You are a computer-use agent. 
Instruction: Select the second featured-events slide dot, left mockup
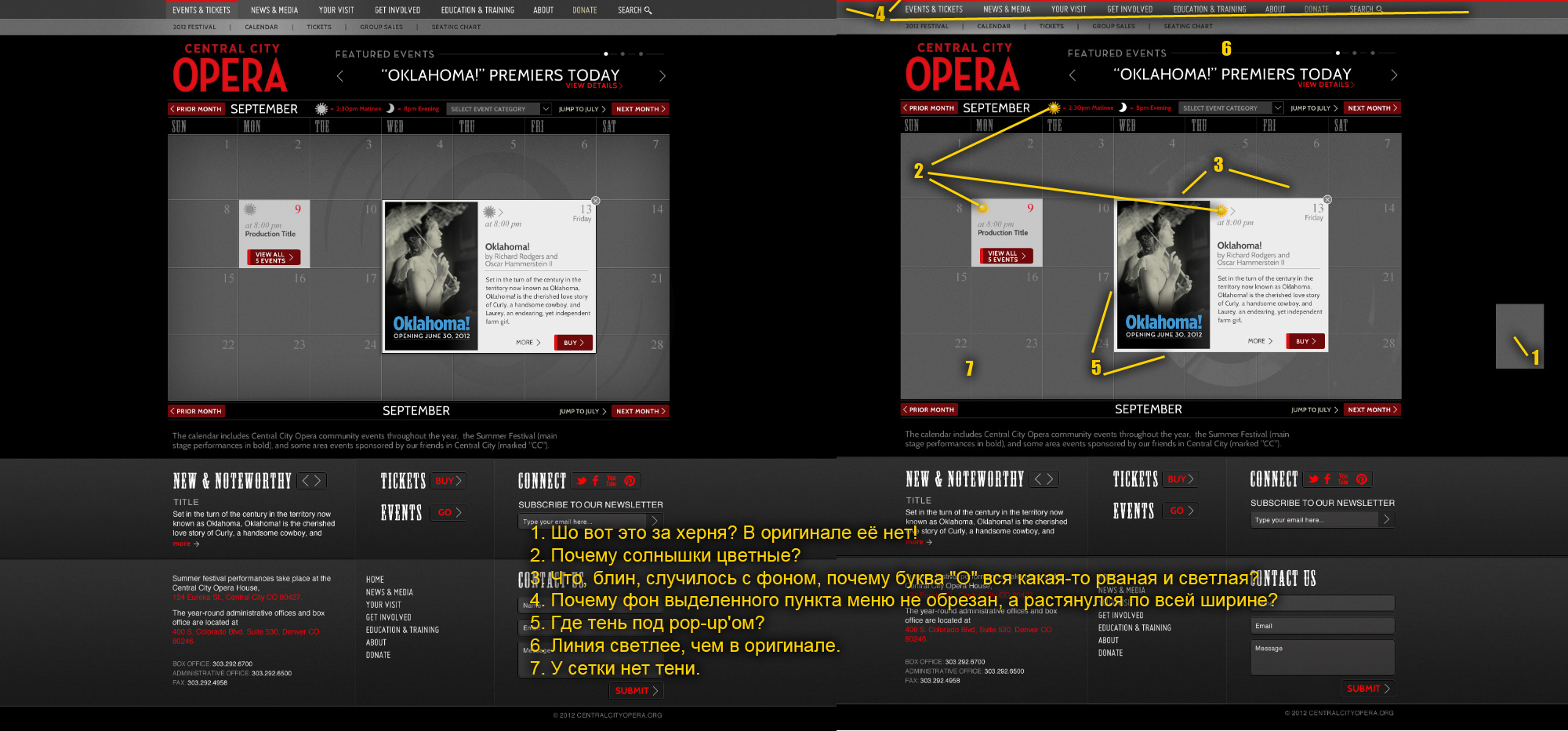click(x=622, y=54)
